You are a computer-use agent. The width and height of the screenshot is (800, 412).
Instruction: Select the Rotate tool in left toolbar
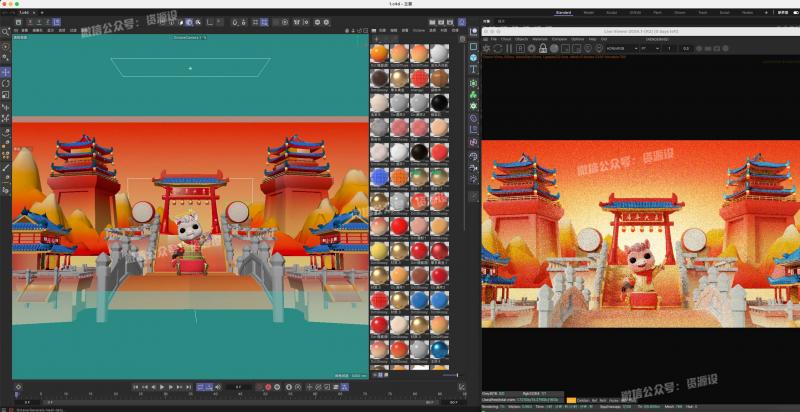(6, 83)
